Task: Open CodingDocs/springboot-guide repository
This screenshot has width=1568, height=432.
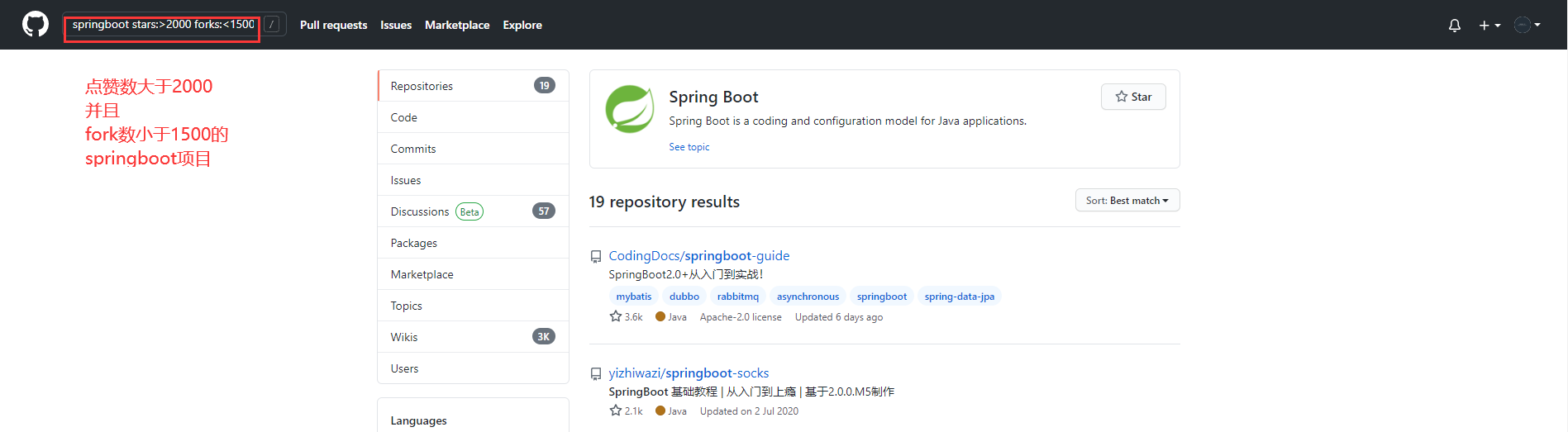Action: click(699, 256)
